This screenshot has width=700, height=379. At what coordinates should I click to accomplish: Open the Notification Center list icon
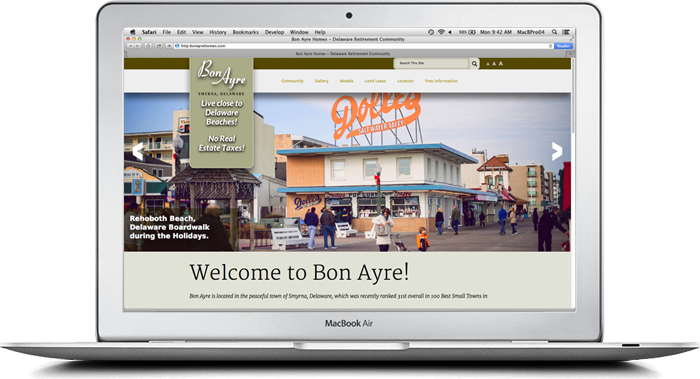tap(566, 32)
